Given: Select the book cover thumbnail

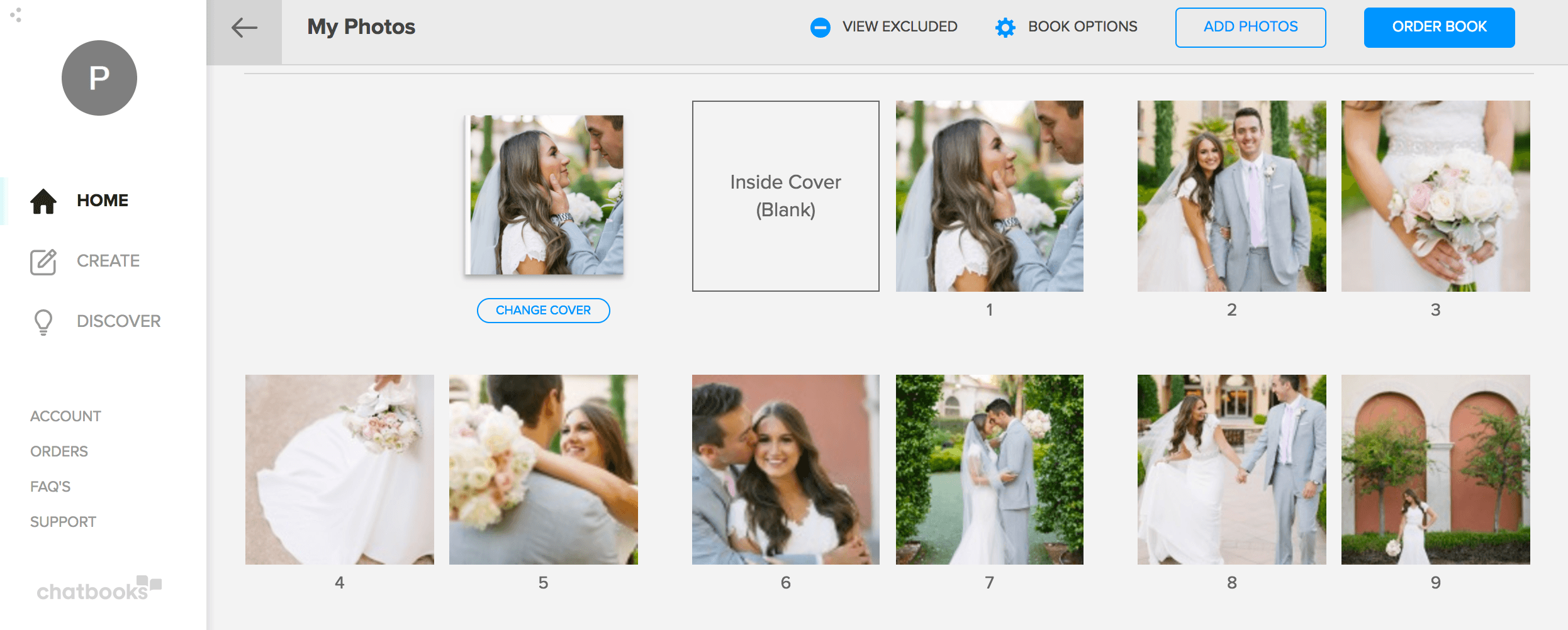Looking at the screenshot, I should click(x=544, y=195).
